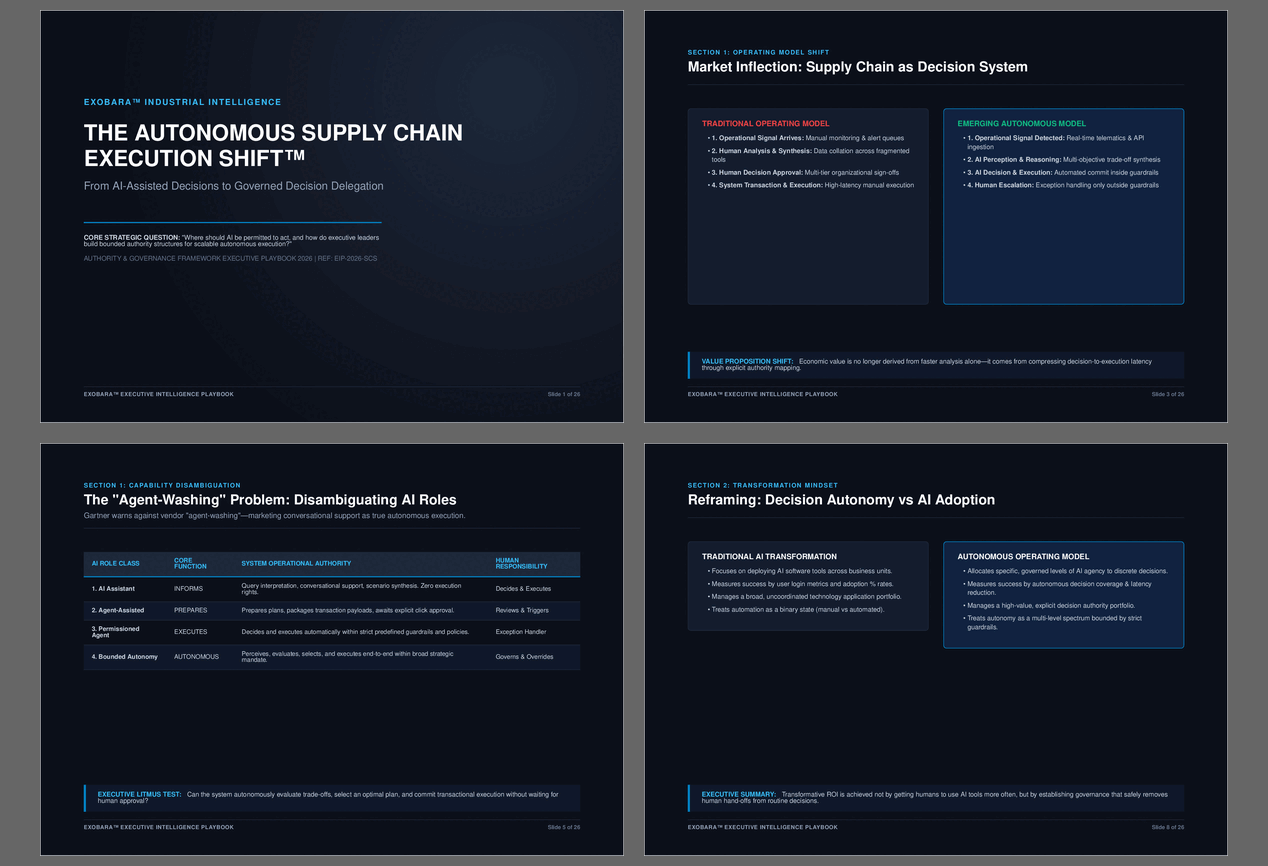Select the AI Assistant table row

click(332, 589)
